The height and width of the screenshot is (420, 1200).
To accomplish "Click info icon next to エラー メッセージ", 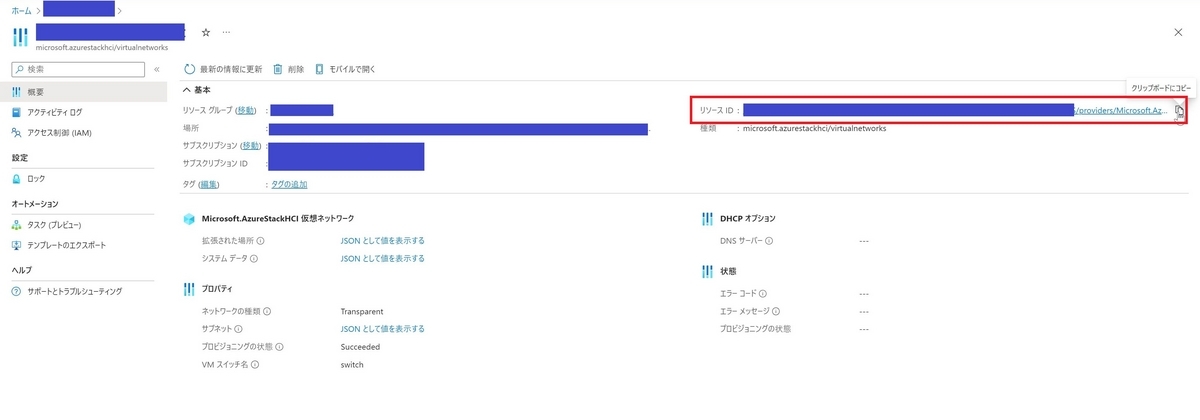I will point(777,311).
